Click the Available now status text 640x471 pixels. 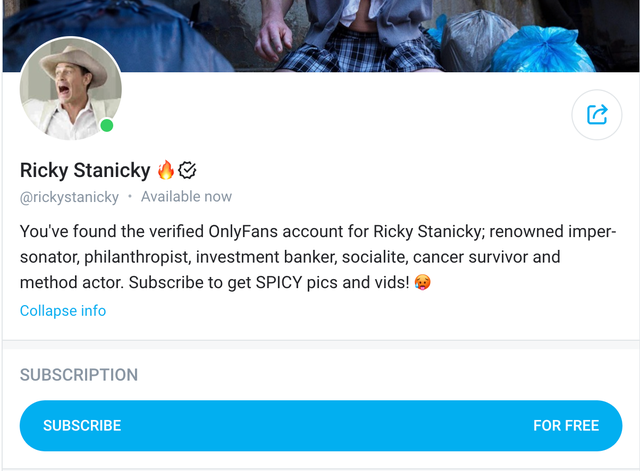click(186, 197)
